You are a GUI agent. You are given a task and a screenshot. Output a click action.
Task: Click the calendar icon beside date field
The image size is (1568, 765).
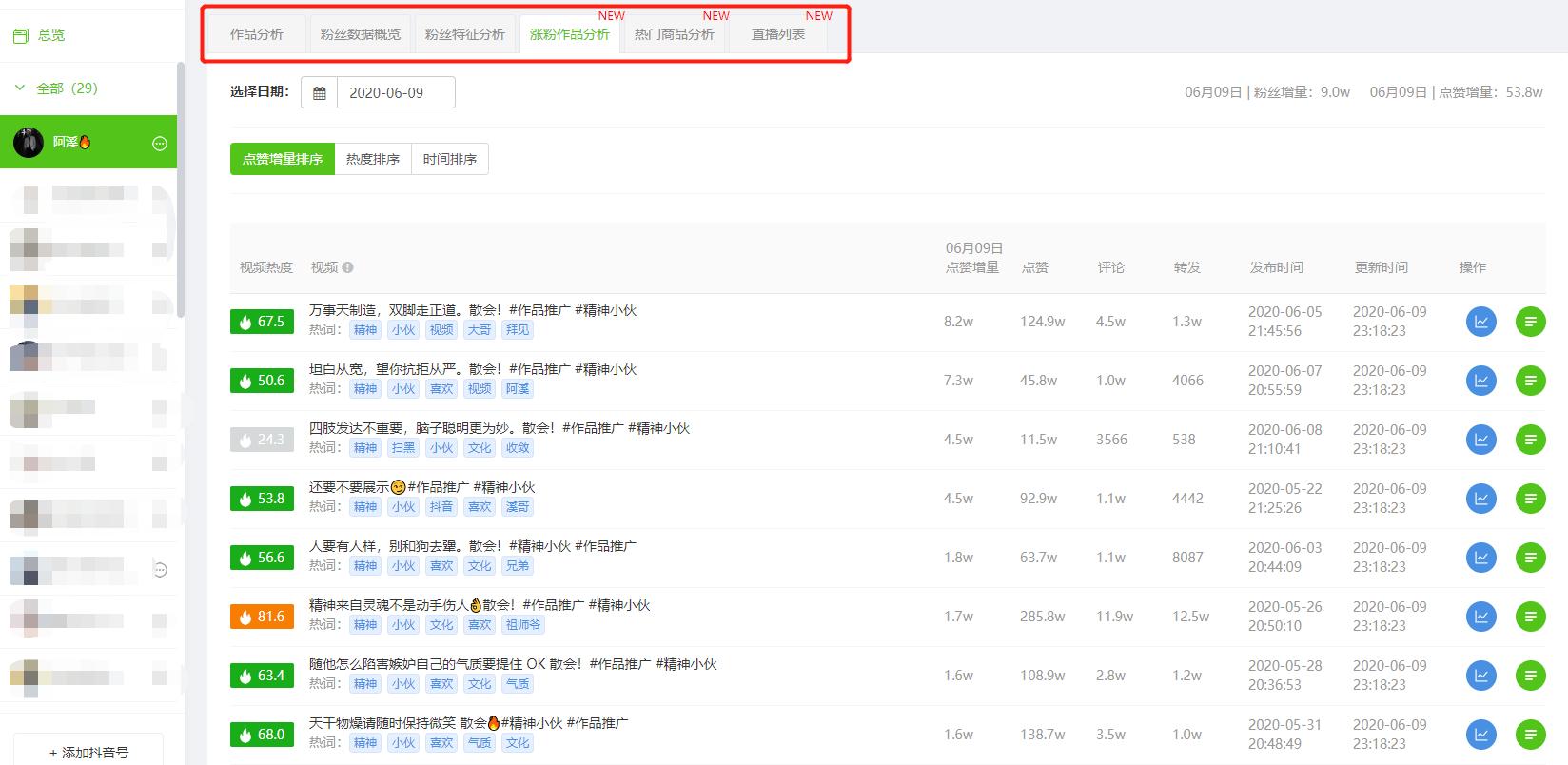coord(320,93)
